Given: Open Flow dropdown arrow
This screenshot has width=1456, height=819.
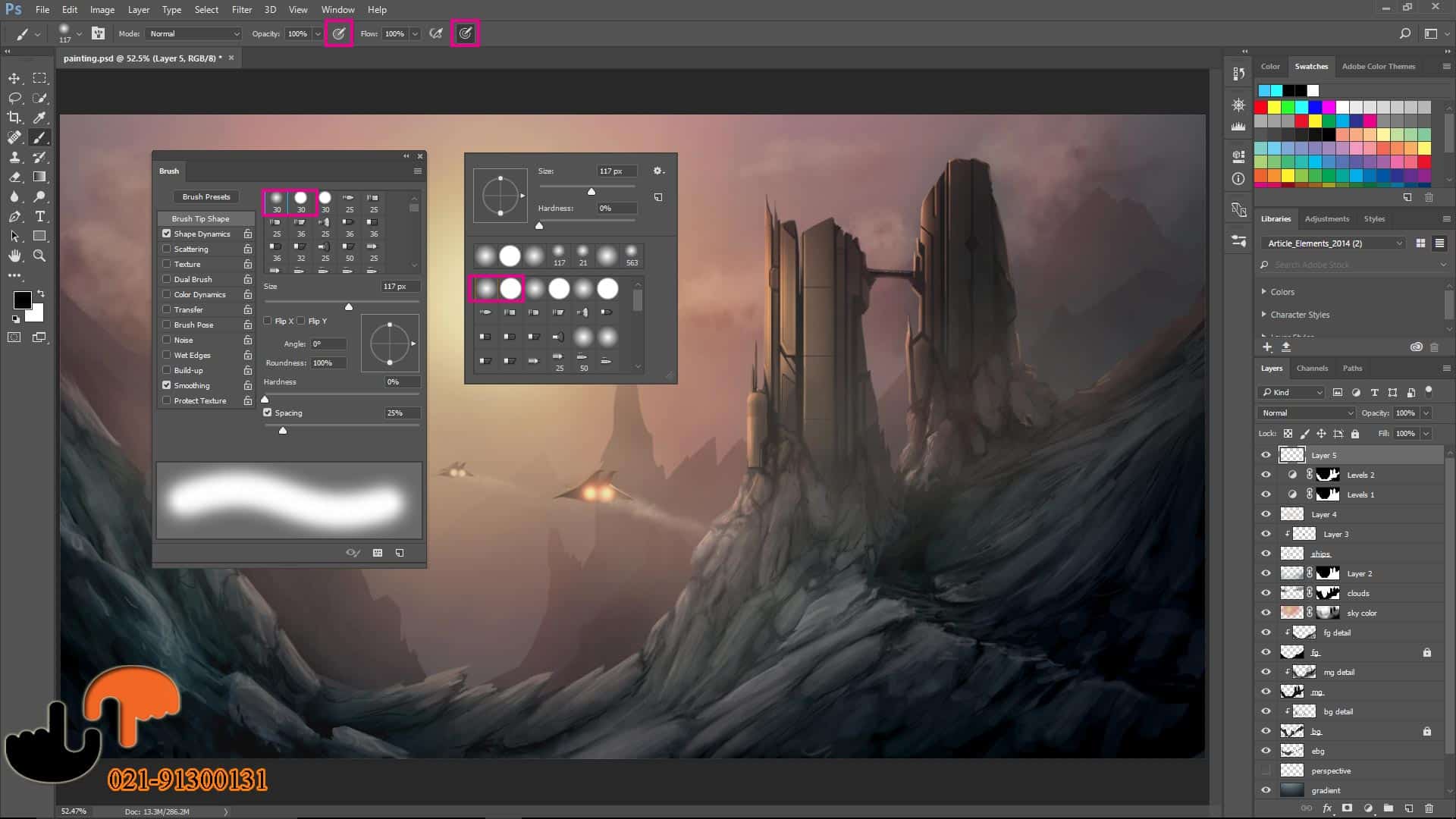Looking at the screenshot, I should (x=415, y=33).
